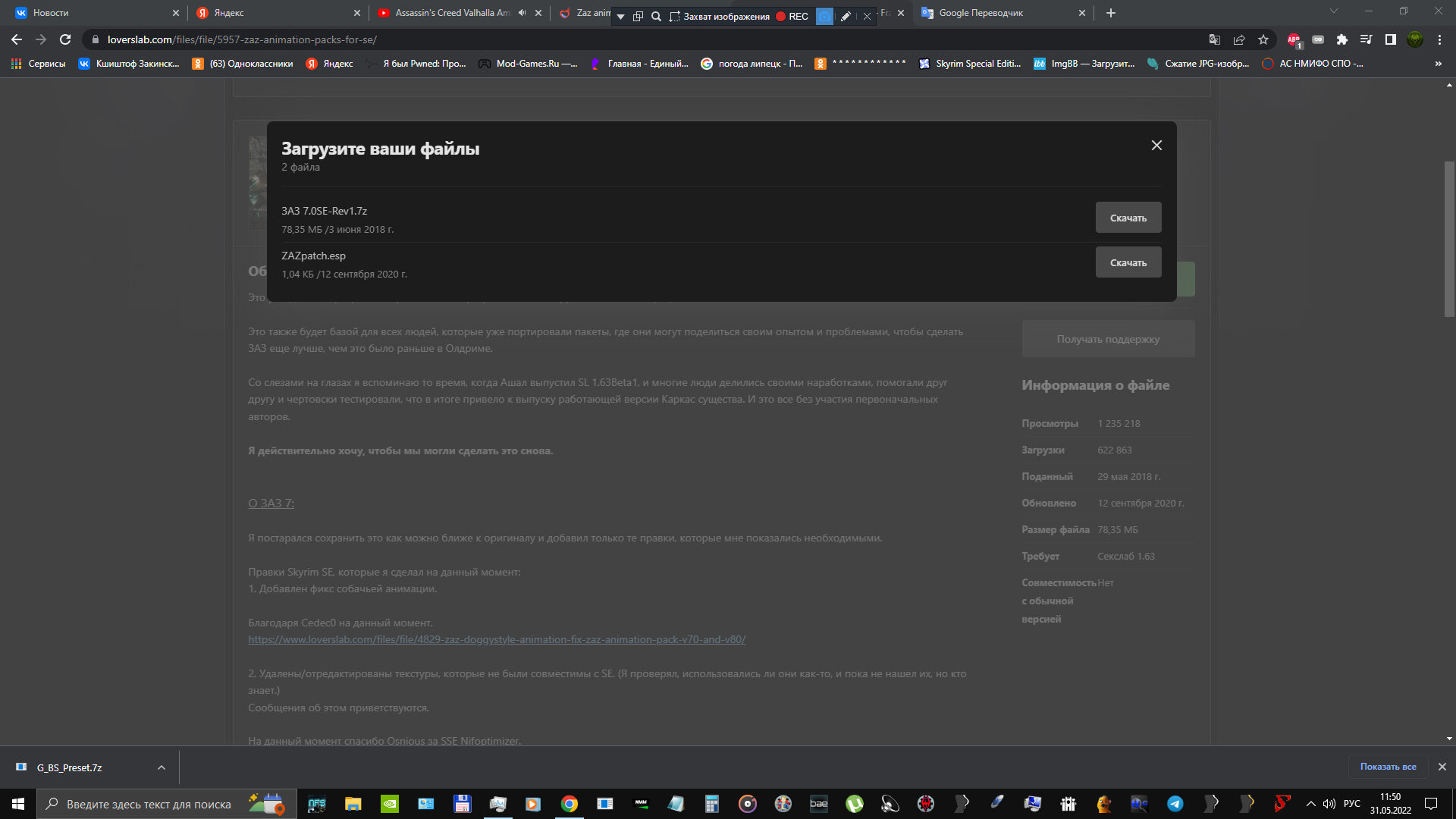Open the capture tool dropdown arrow
The height and width of the screenshot is (819, 1456).
point(620,16)
